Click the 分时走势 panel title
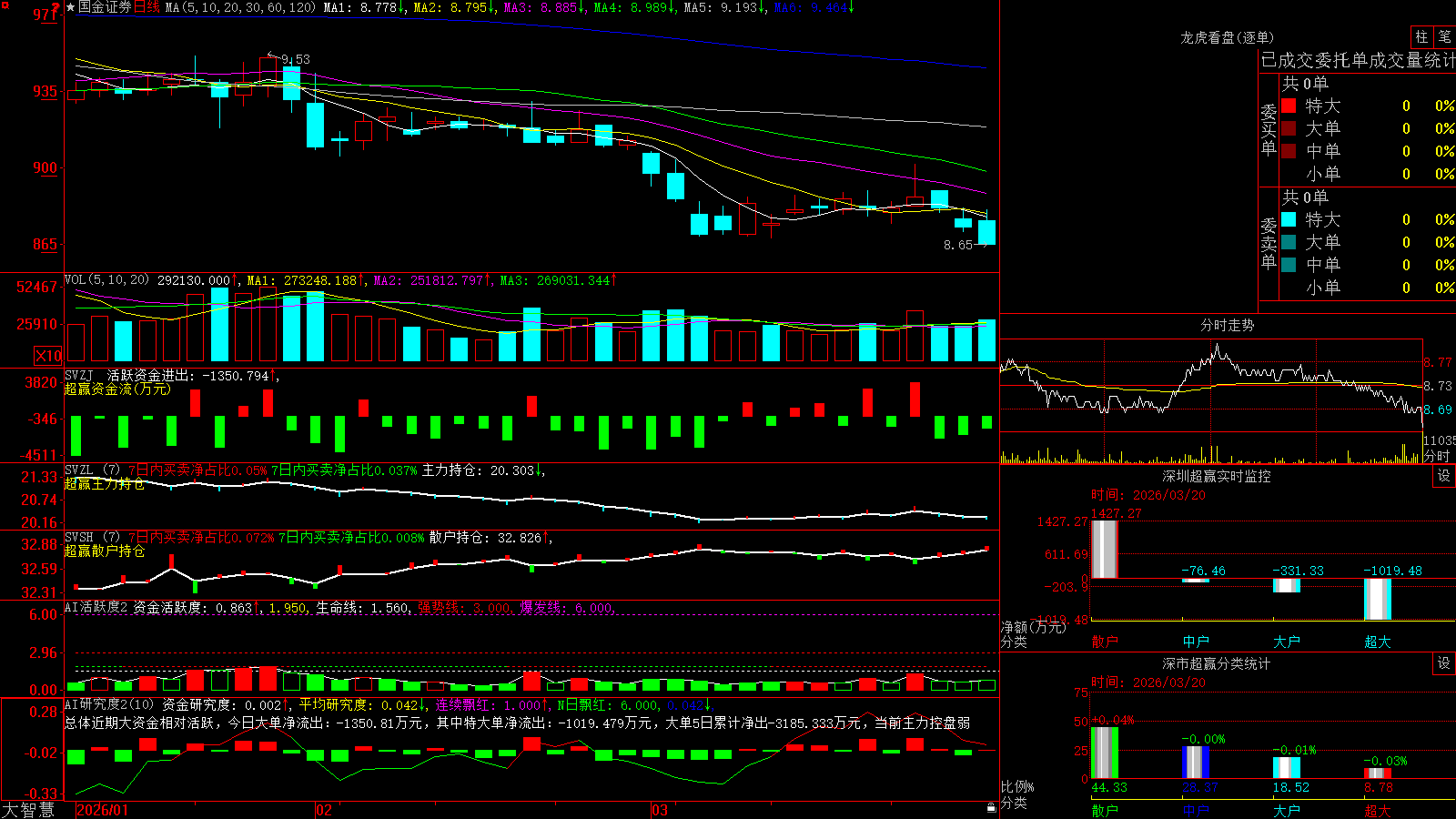Viewport: 1456px width, 819px height. (x=1228, y=325)
